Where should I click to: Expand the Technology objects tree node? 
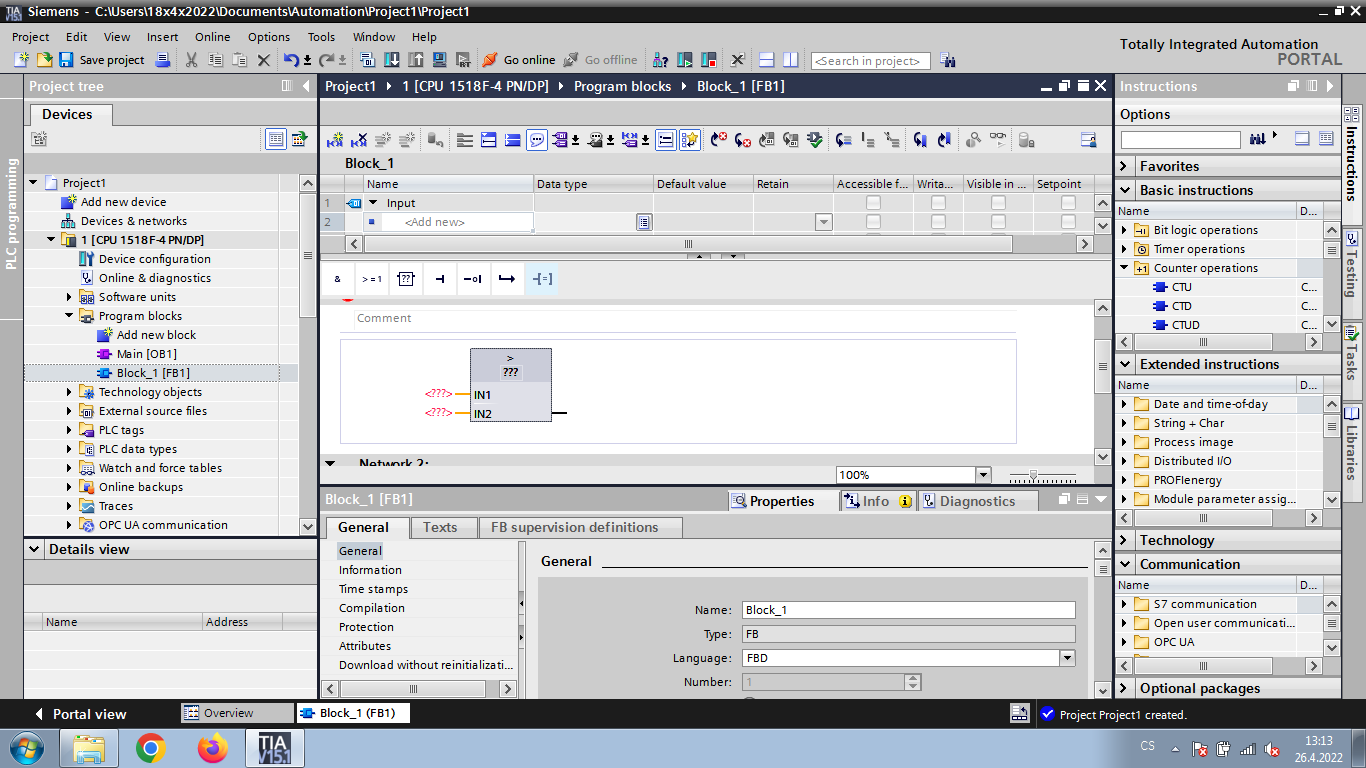pyautogui.click(x=70, y=392)
